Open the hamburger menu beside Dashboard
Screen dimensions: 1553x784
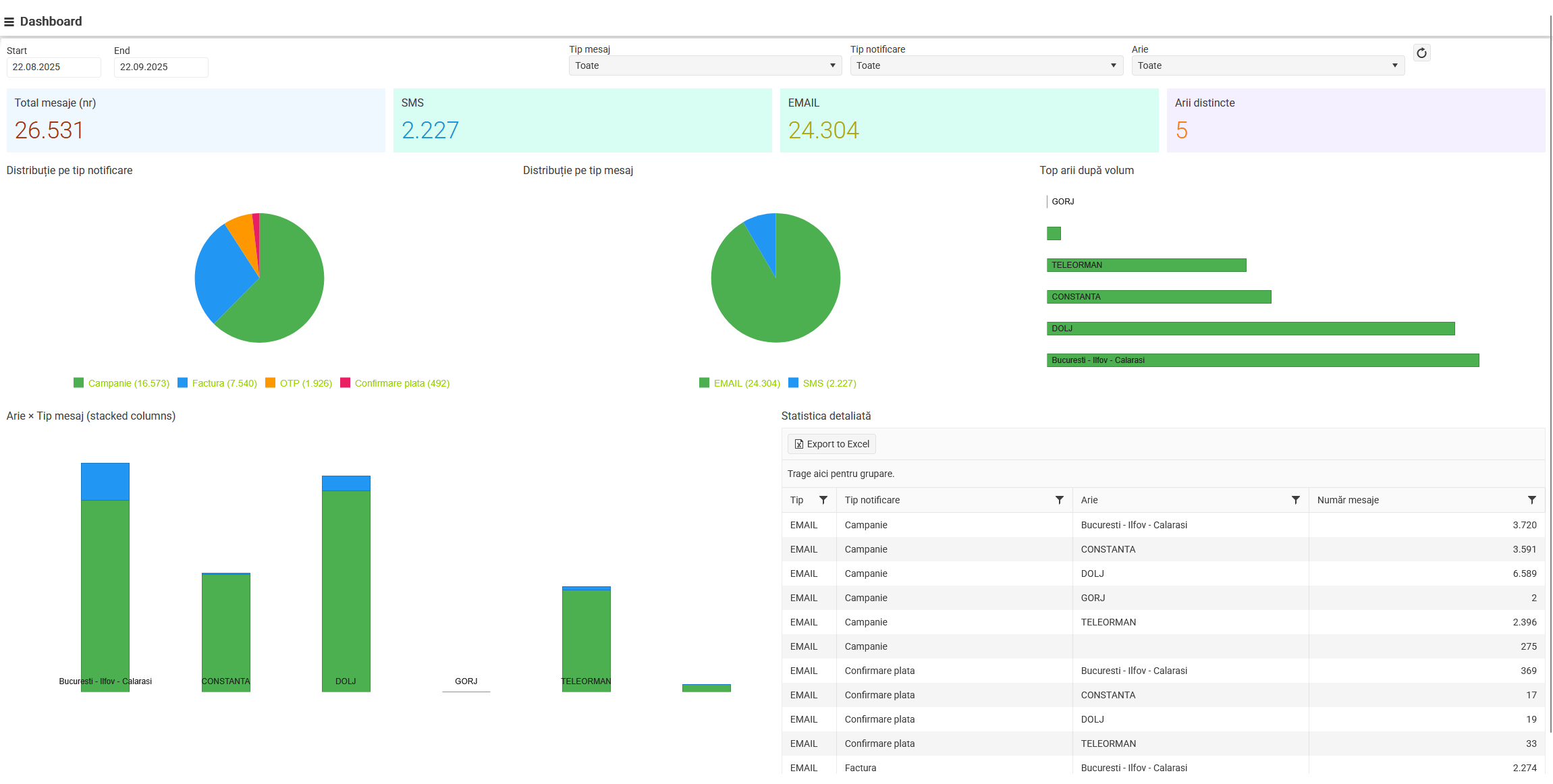pos(9,22)
